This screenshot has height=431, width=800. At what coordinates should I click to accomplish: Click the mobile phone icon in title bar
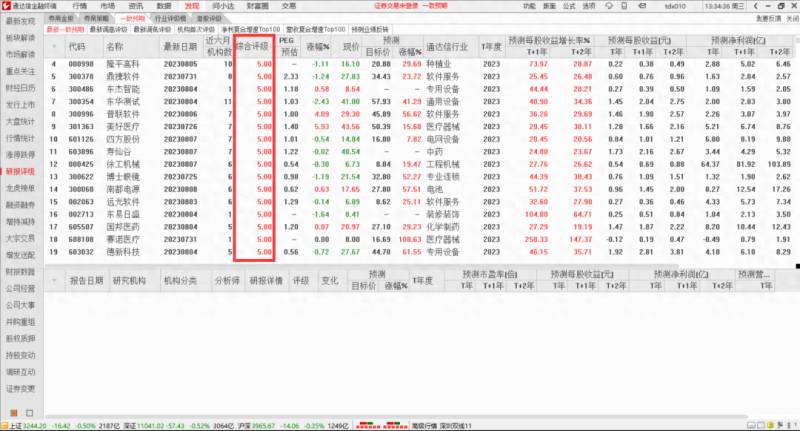click(624, 6)
